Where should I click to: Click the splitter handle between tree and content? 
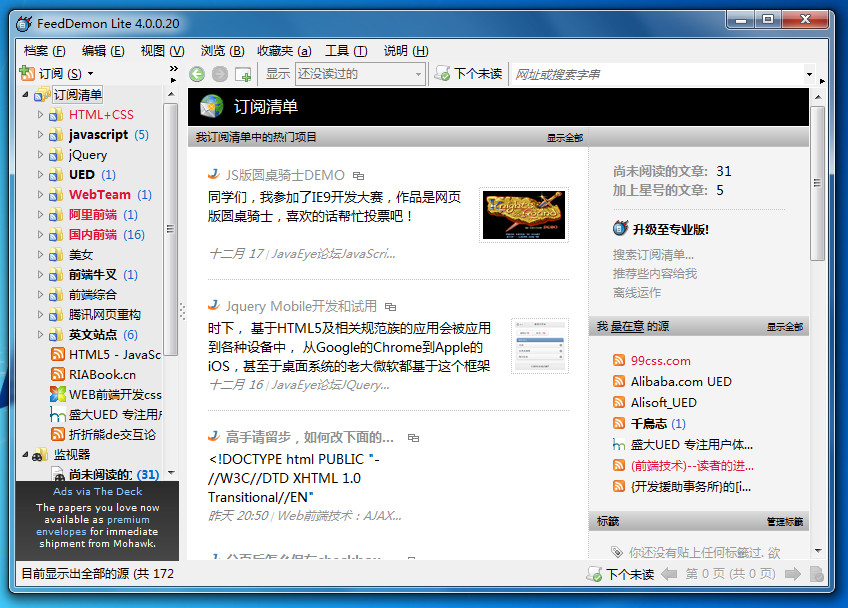click(182, 311)
